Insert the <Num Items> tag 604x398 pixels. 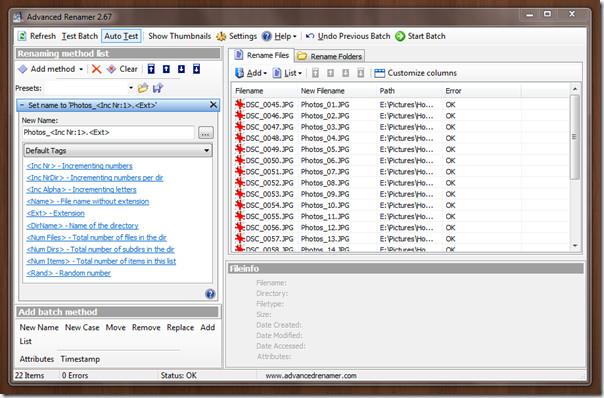[101, 261]
